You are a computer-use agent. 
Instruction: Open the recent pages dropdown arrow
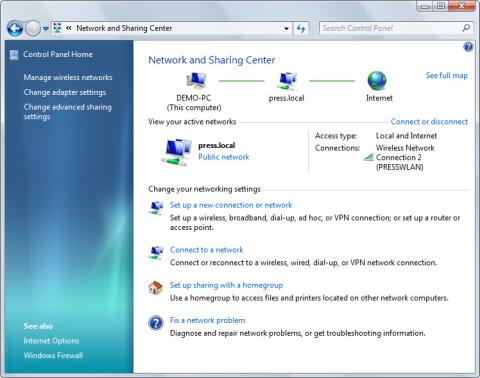tap(46, 29)
